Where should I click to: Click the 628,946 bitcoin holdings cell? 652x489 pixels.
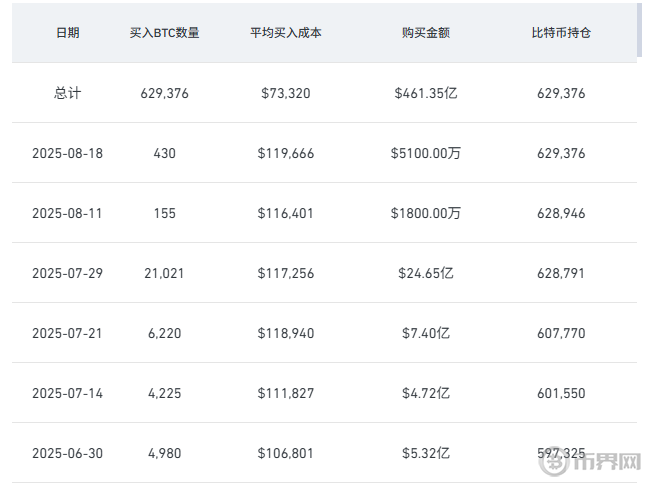click(561, 213)
